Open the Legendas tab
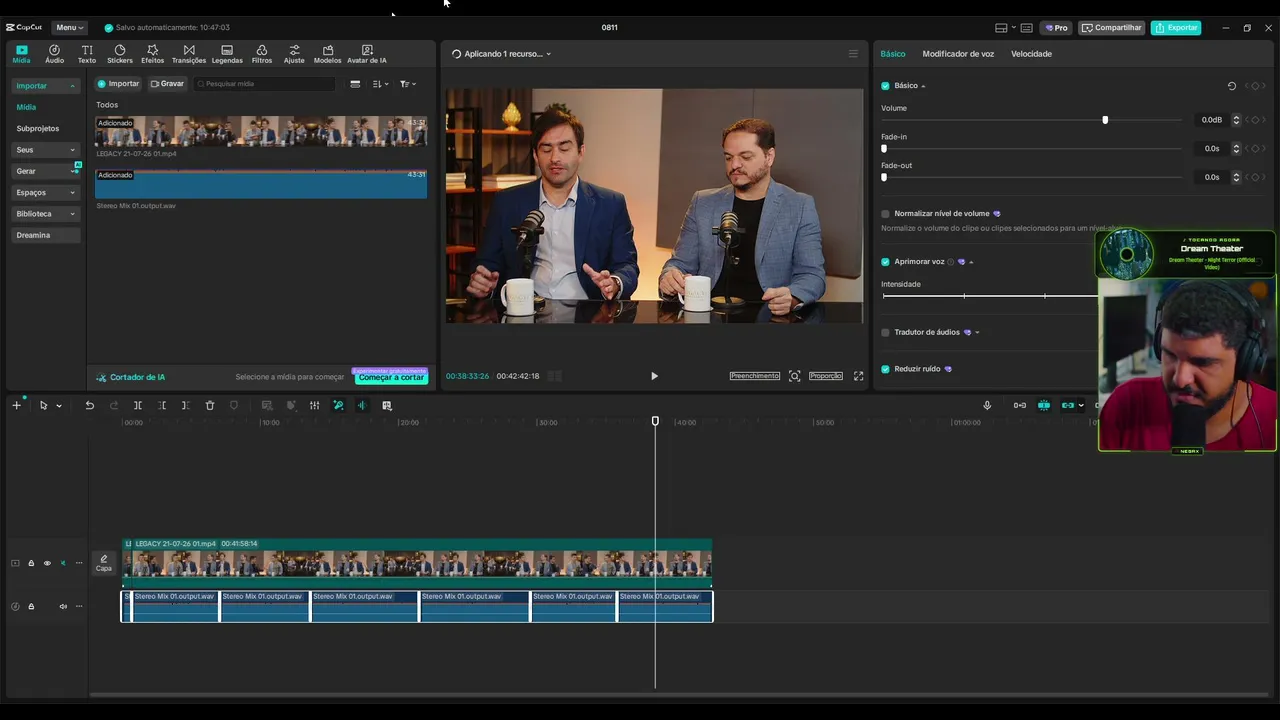Screen dimensions: 1280x720 tap(227, 54)
